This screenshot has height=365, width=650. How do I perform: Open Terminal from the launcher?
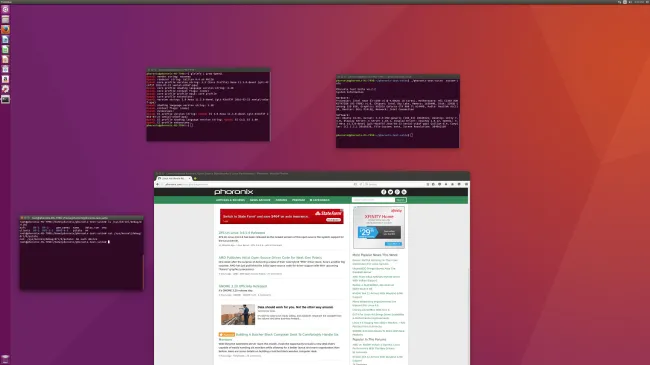point(5,99)
